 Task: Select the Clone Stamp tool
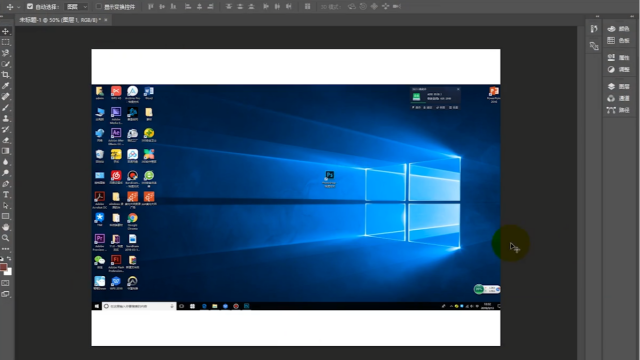[6, 118]
